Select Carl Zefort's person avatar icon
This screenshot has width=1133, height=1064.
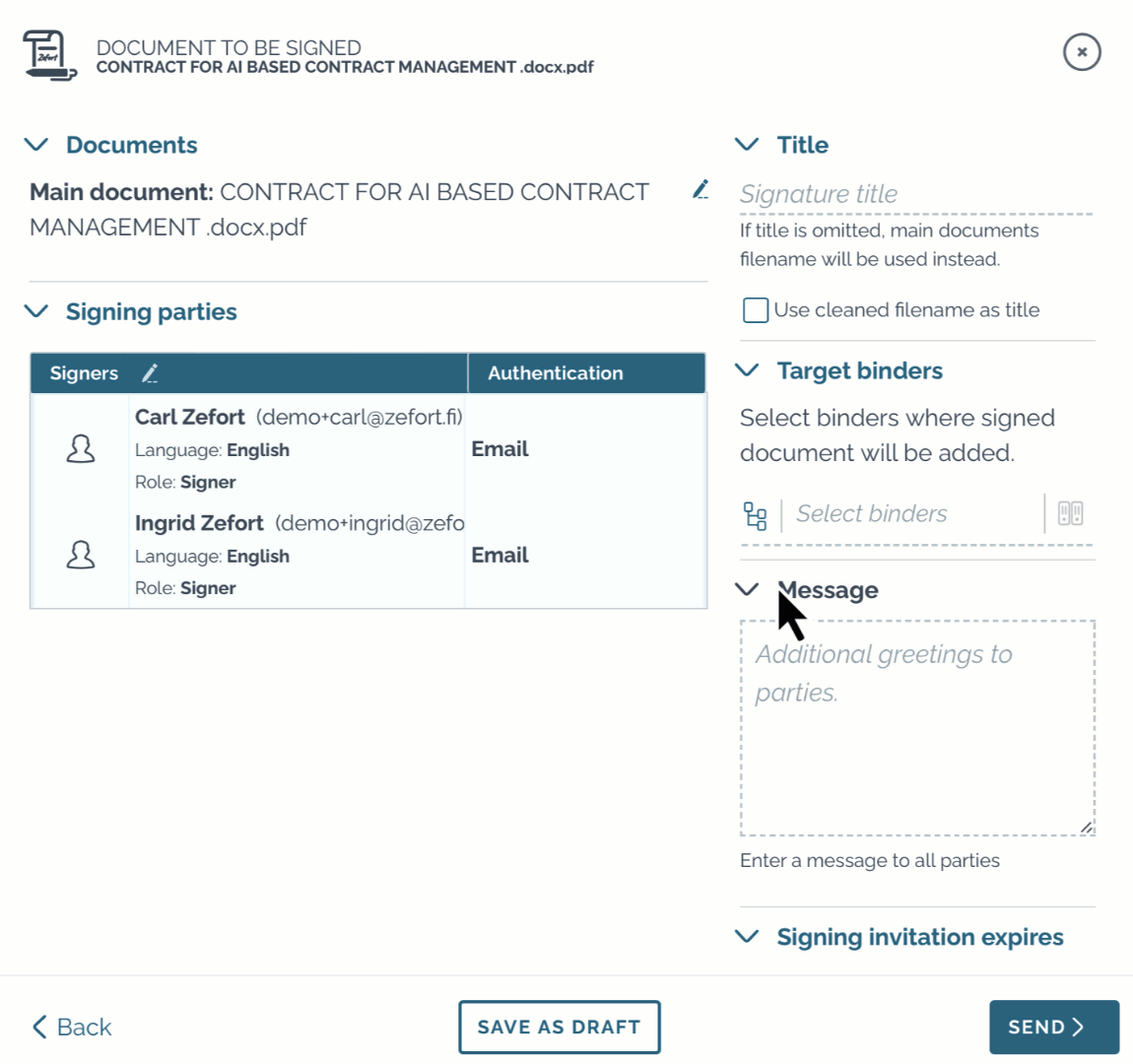[80, 448]
